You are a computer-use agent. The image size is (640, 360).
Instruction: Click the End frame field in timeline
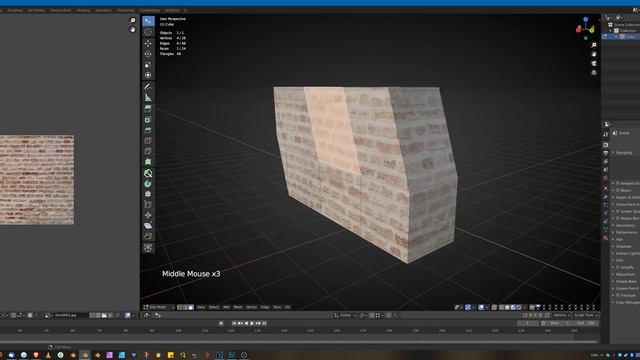click(585, 323)
